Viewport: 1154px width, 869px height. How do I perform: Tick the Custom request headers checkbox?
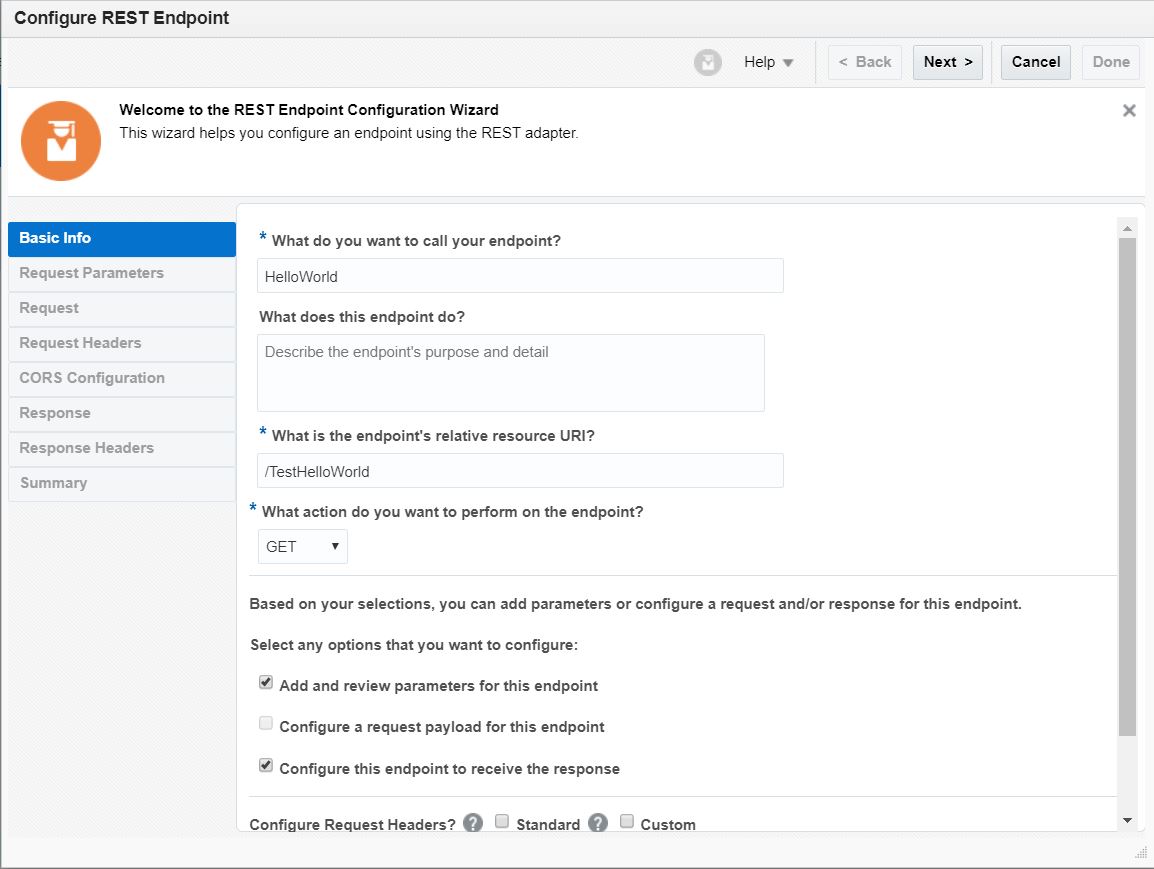pos(627,822)
